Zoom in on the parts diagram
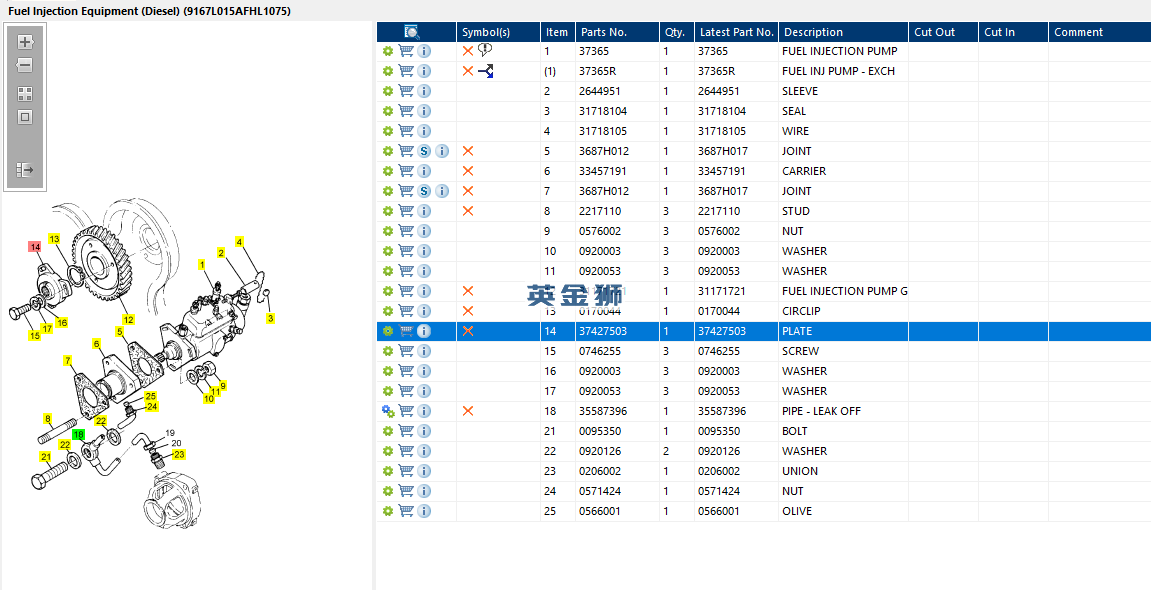This screenshot has width=1151, height=590. [25, 42]
